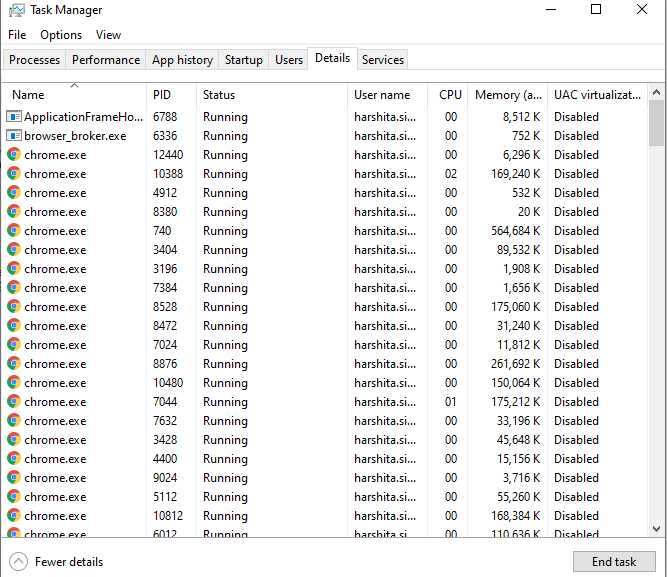Viewport: 667px width, 577px height.
Task: Switch to the Processes tab
Action: (x=34, y=60)
